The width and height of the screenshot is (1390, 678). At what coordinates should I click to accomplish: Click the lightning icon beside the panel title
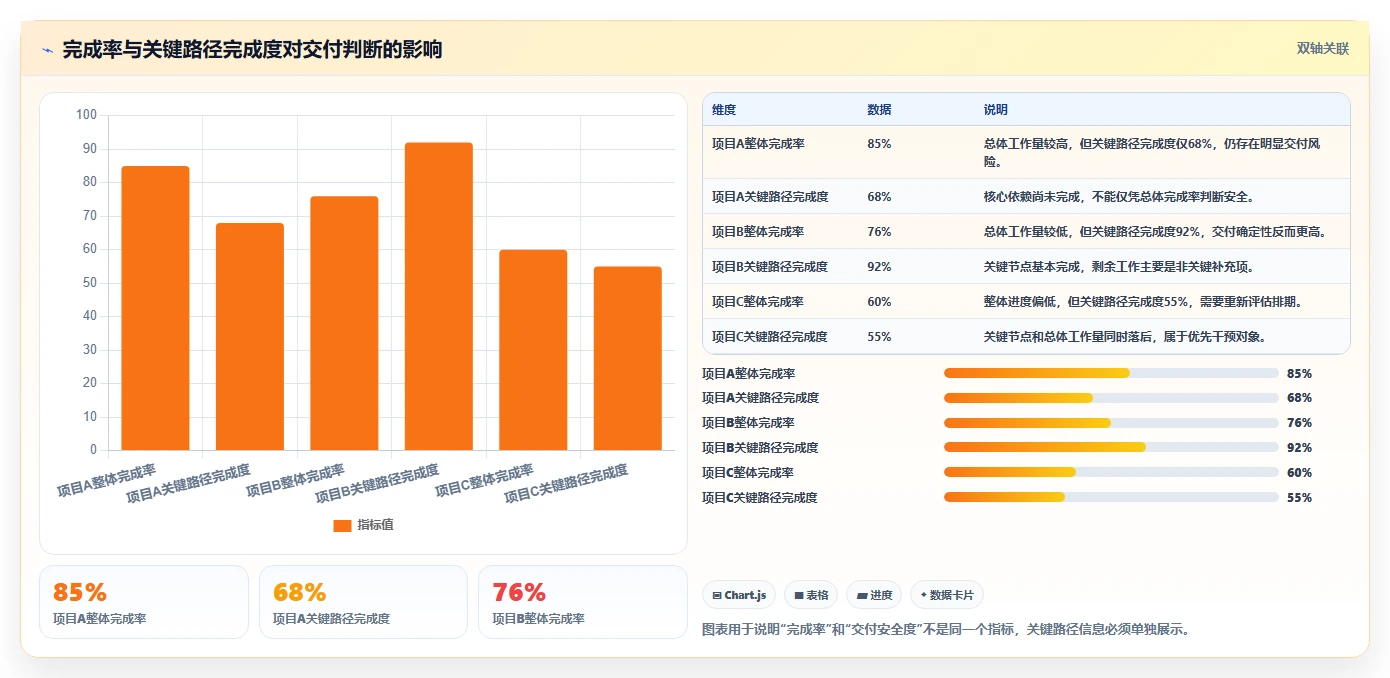click(x=47, y=50)
